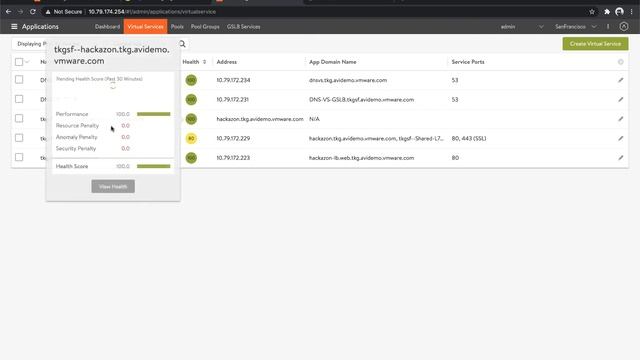Edit the virtual service at 10.79.172.231
The width and height of the screenshot is (640, 360).
[620, 99]
